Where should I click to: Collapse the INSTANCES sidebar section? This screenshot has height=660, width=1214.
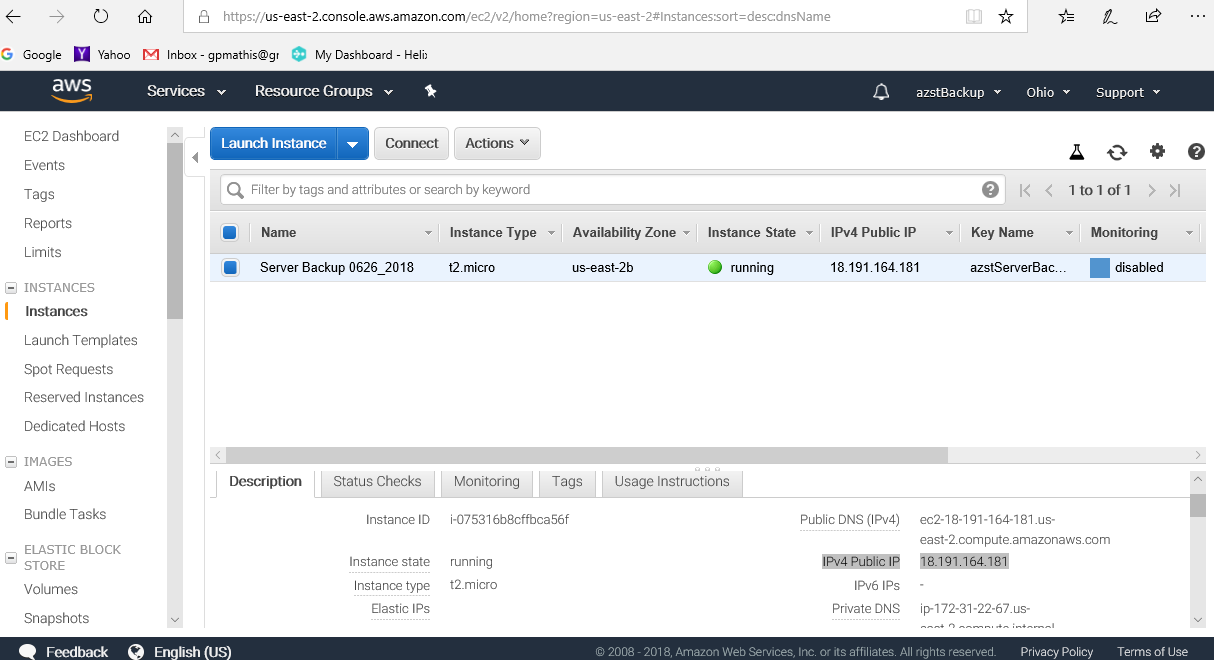11,288
